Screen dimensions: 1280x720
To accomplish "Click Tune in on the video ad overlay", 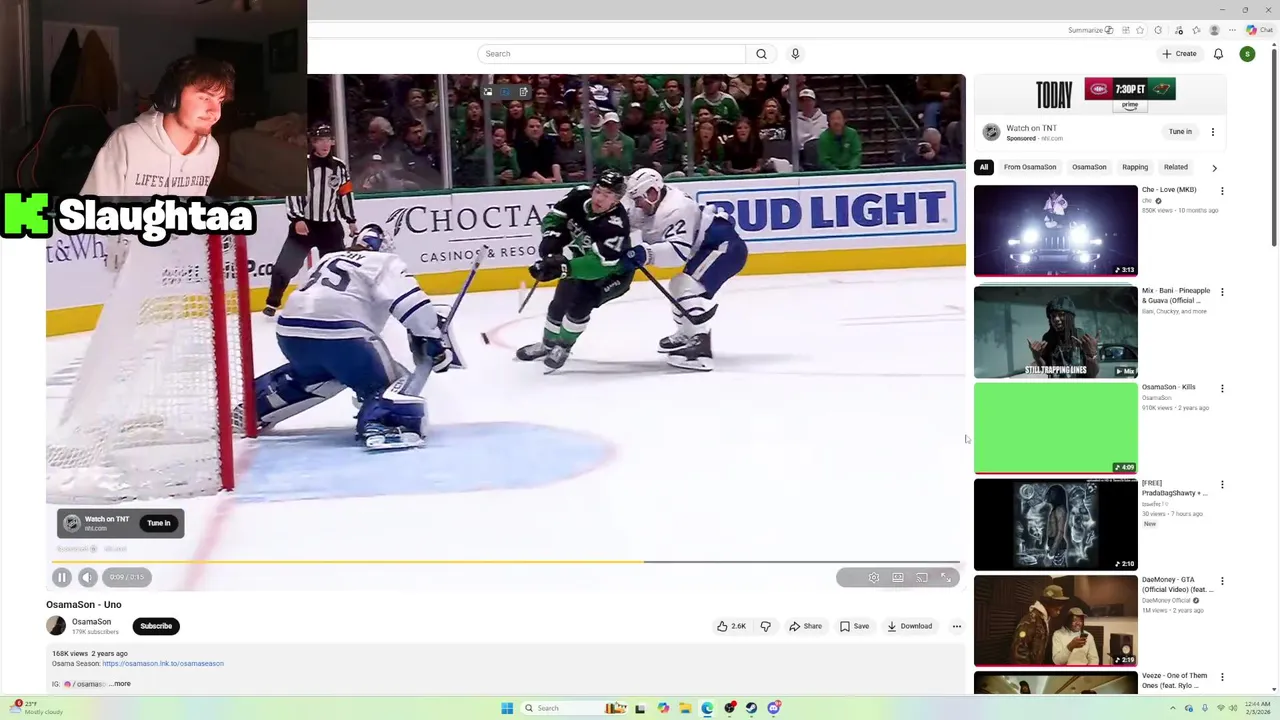I will 159,523.
